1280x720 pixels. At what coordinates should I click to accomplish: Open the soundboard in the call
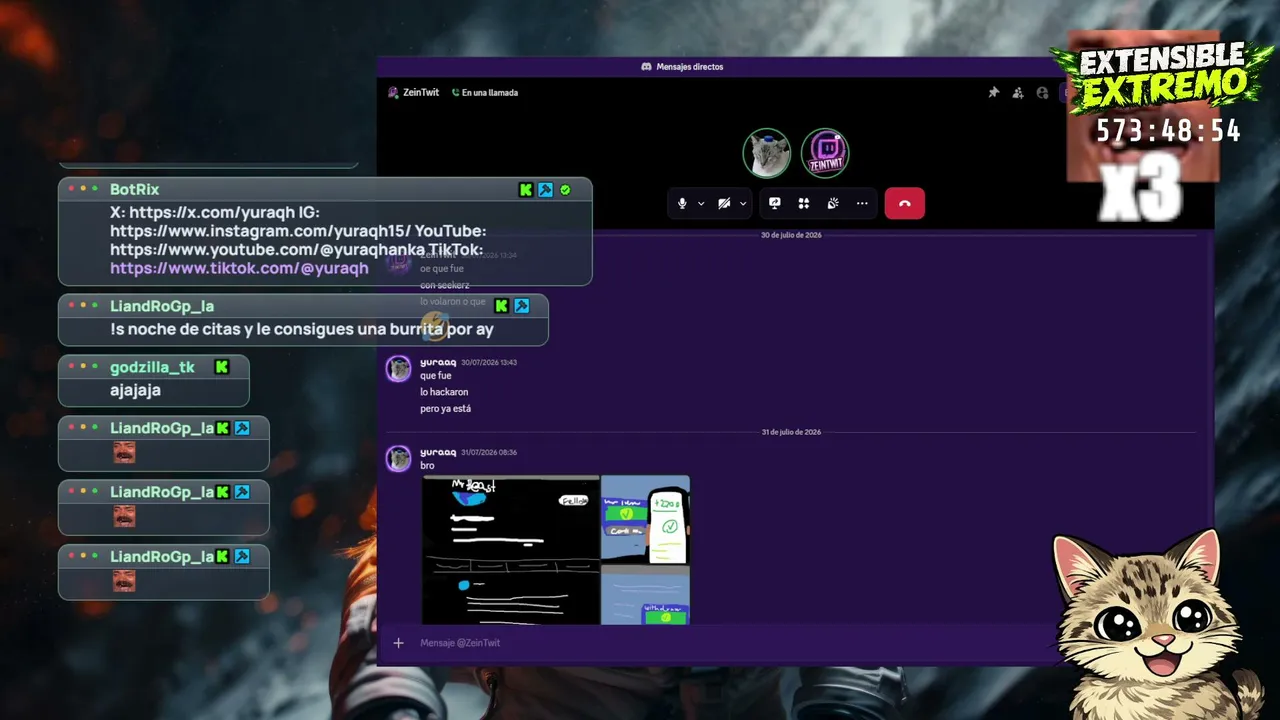click(832, 203)
